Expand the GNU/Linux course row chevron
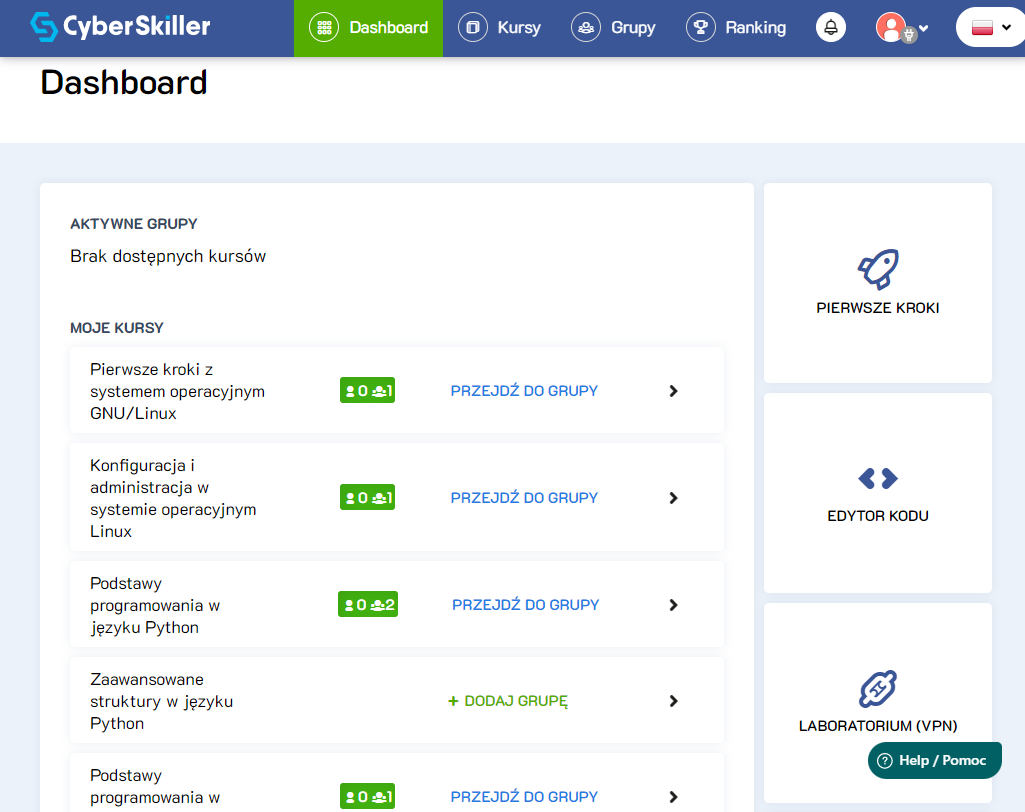This screenshot has width=1025, height=812. (673, 391)
